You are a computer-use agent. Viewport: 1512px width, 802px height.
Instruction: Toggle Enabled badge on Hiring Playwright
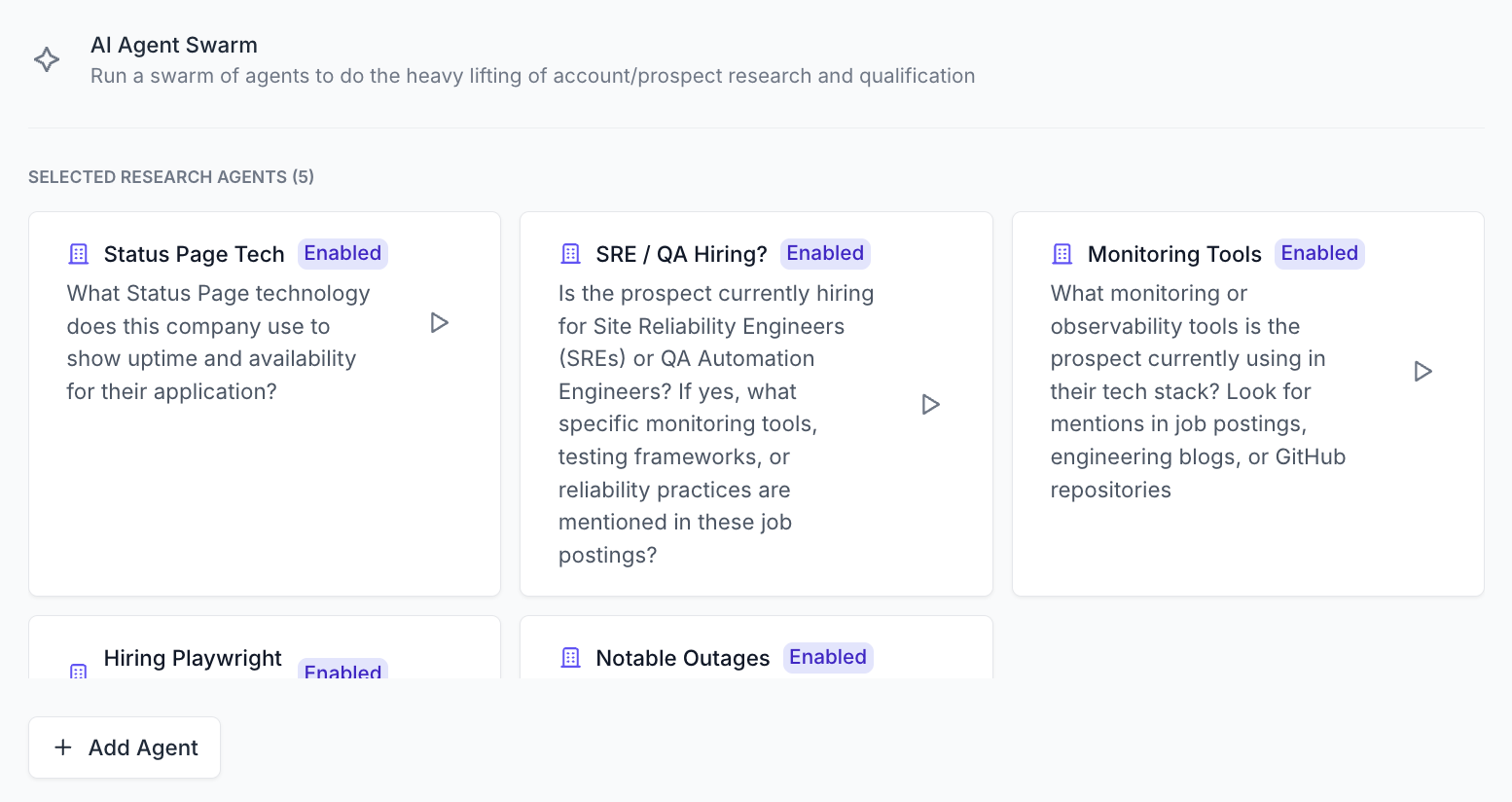tap(342, 670)
